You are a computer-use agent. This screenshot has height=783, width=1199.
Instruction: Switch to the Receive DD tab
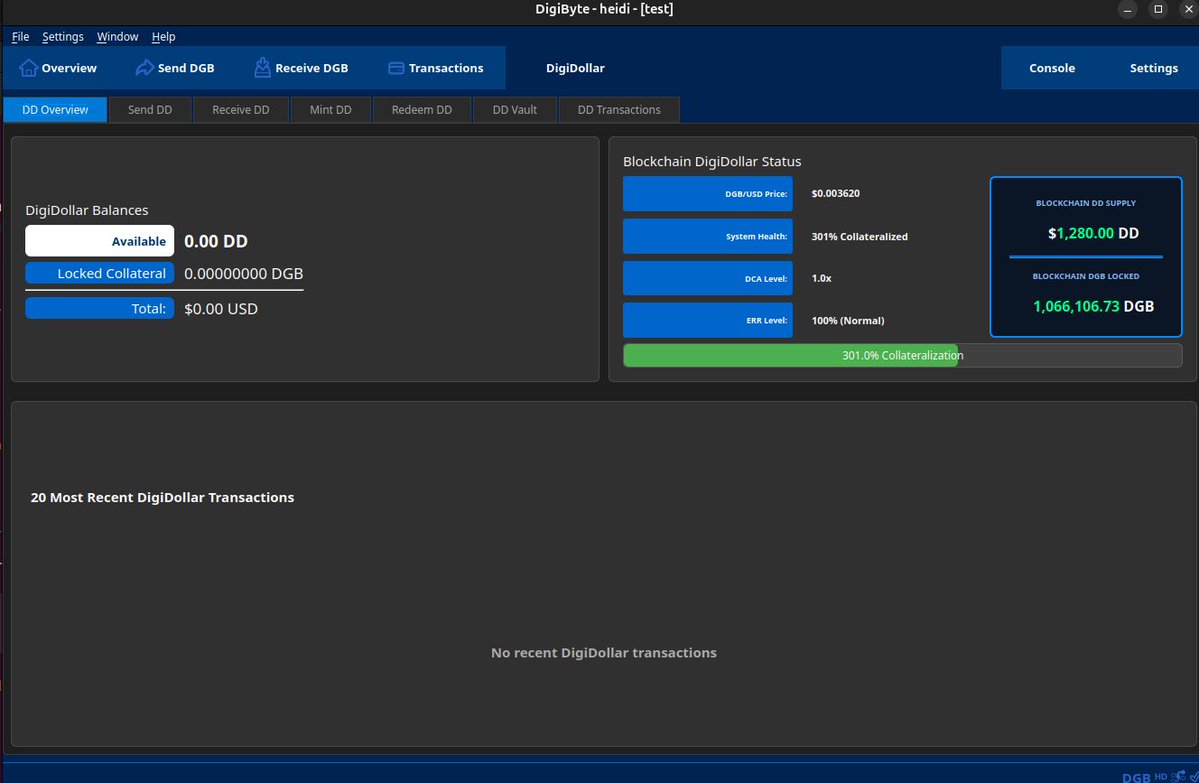point(241,109)
